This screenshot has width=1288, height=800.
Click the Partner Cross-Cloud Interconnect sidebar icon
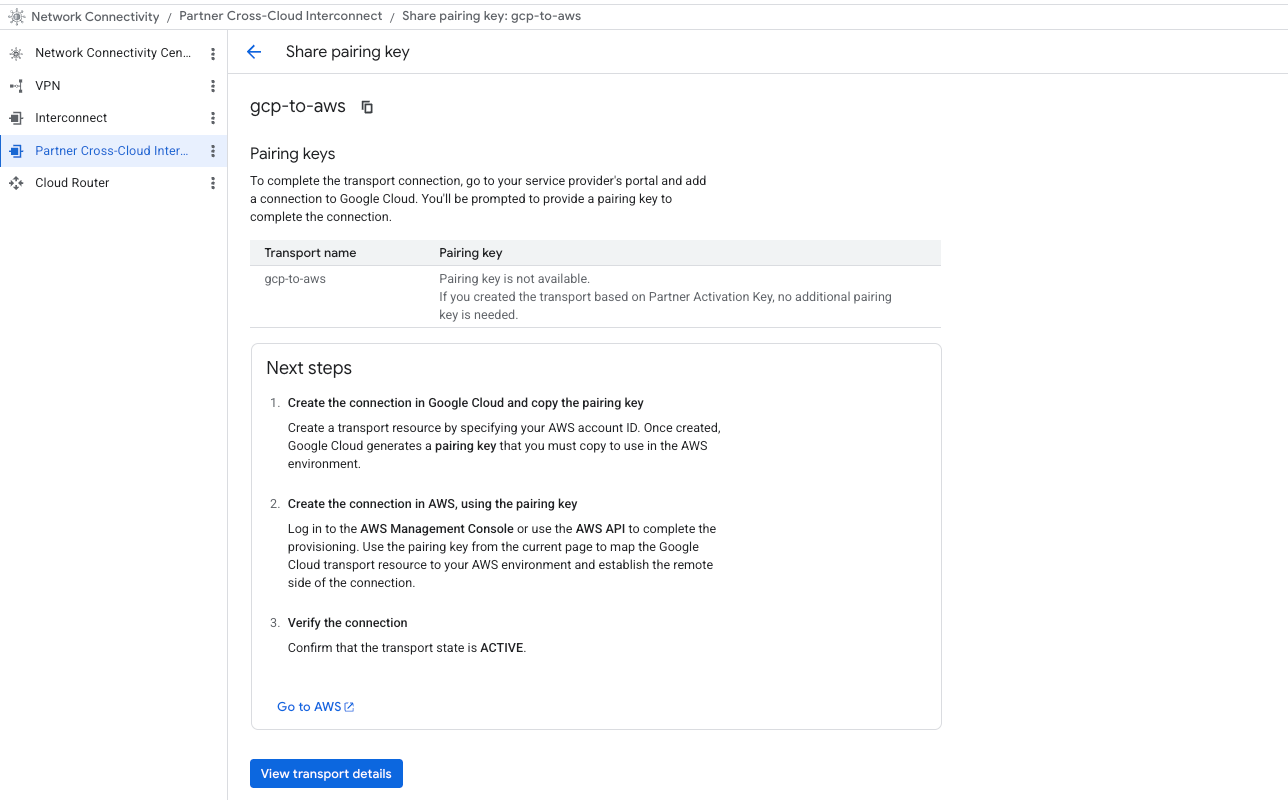(16, 151)
